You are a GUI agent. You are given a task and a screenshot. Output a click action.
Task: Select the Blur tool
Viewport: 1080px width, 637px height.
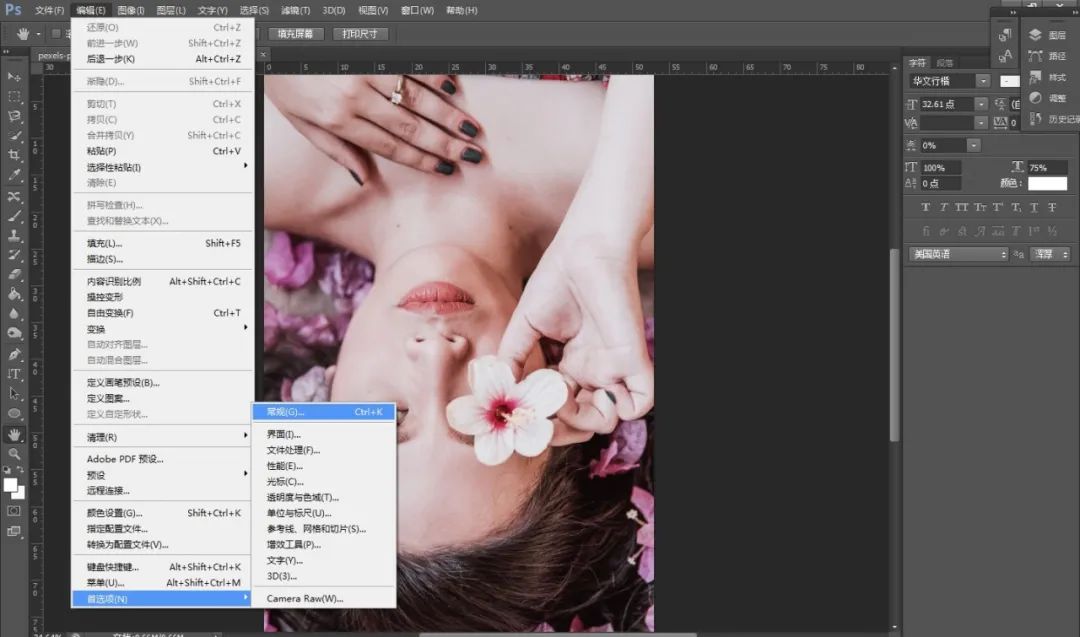14,313
